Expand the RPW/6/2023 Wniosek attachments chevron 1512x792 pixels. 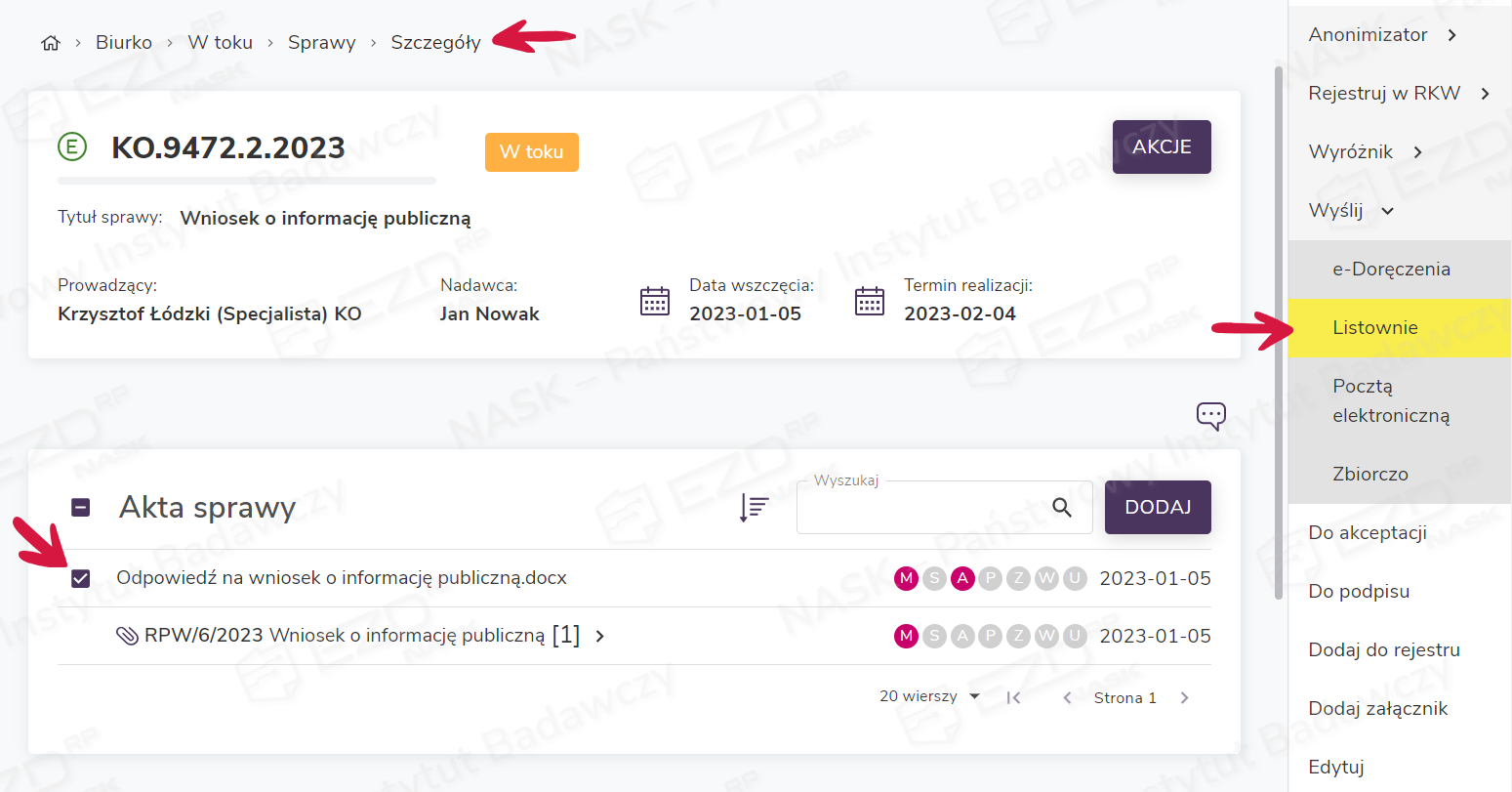pos(600,637)
